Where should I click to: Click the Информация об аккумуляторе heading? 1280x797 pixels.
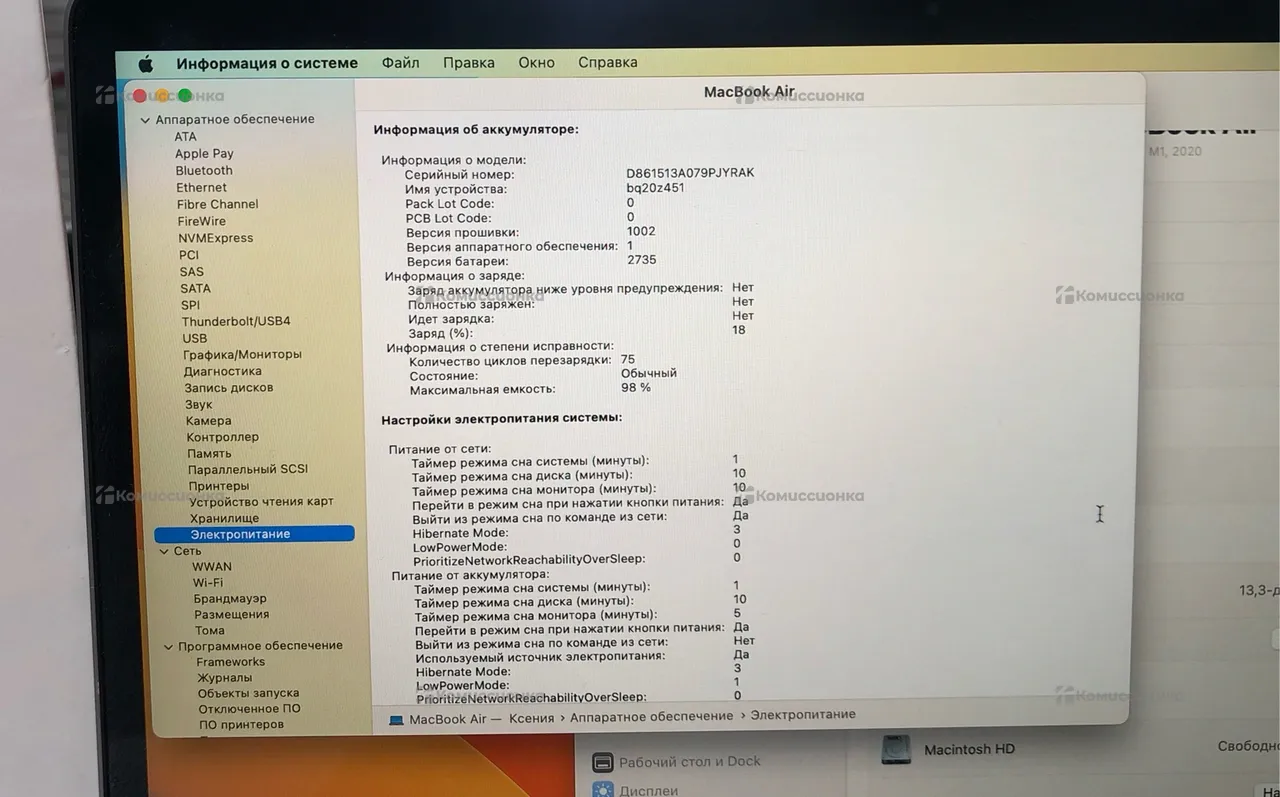point(476,130)
